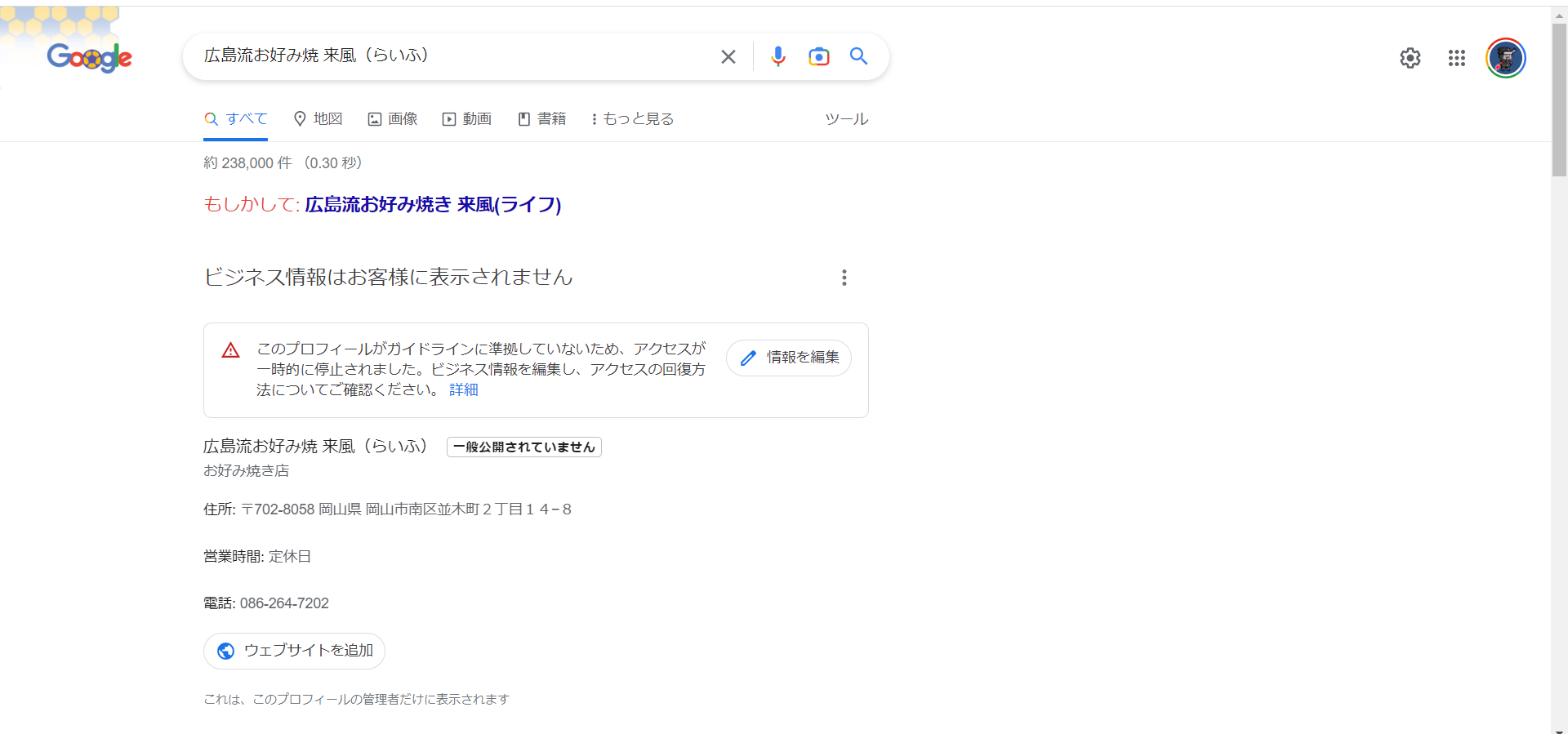Open Google apps grid icon

pyautogui.click(x=1457, y=58)
